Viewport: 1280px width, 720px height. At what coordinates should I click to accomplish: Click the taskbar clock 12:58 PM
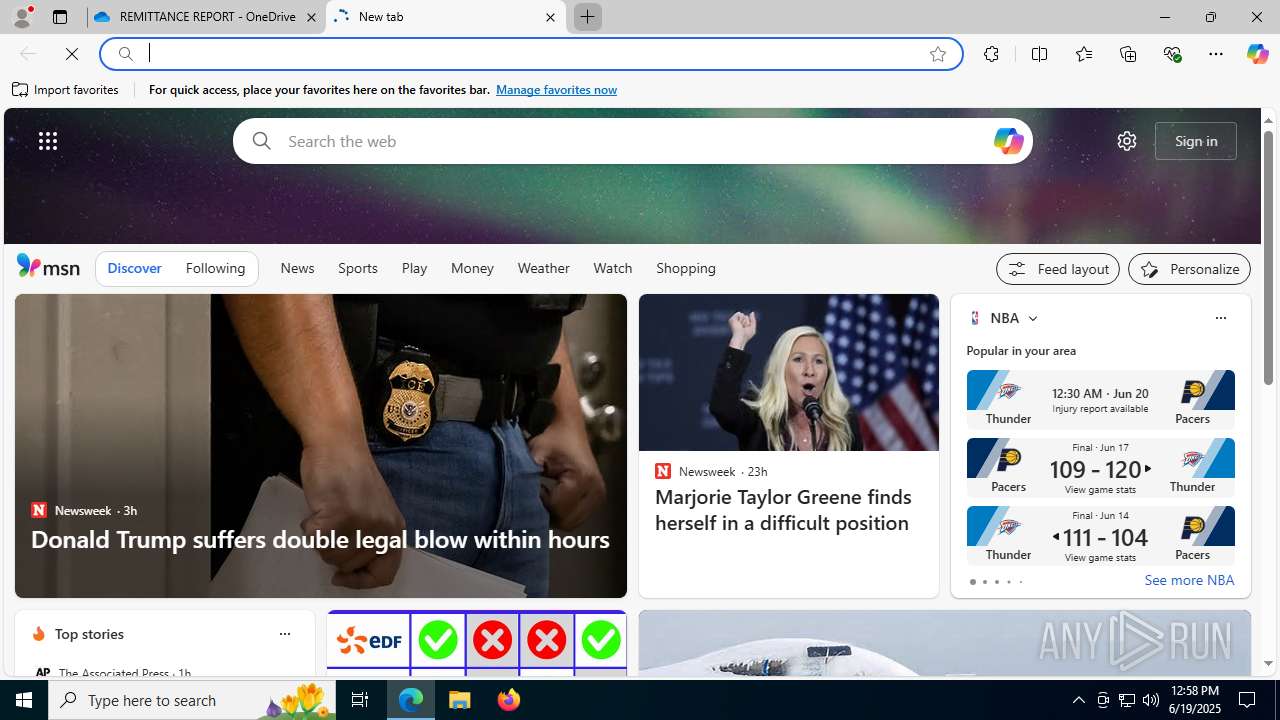point(1193,700)
